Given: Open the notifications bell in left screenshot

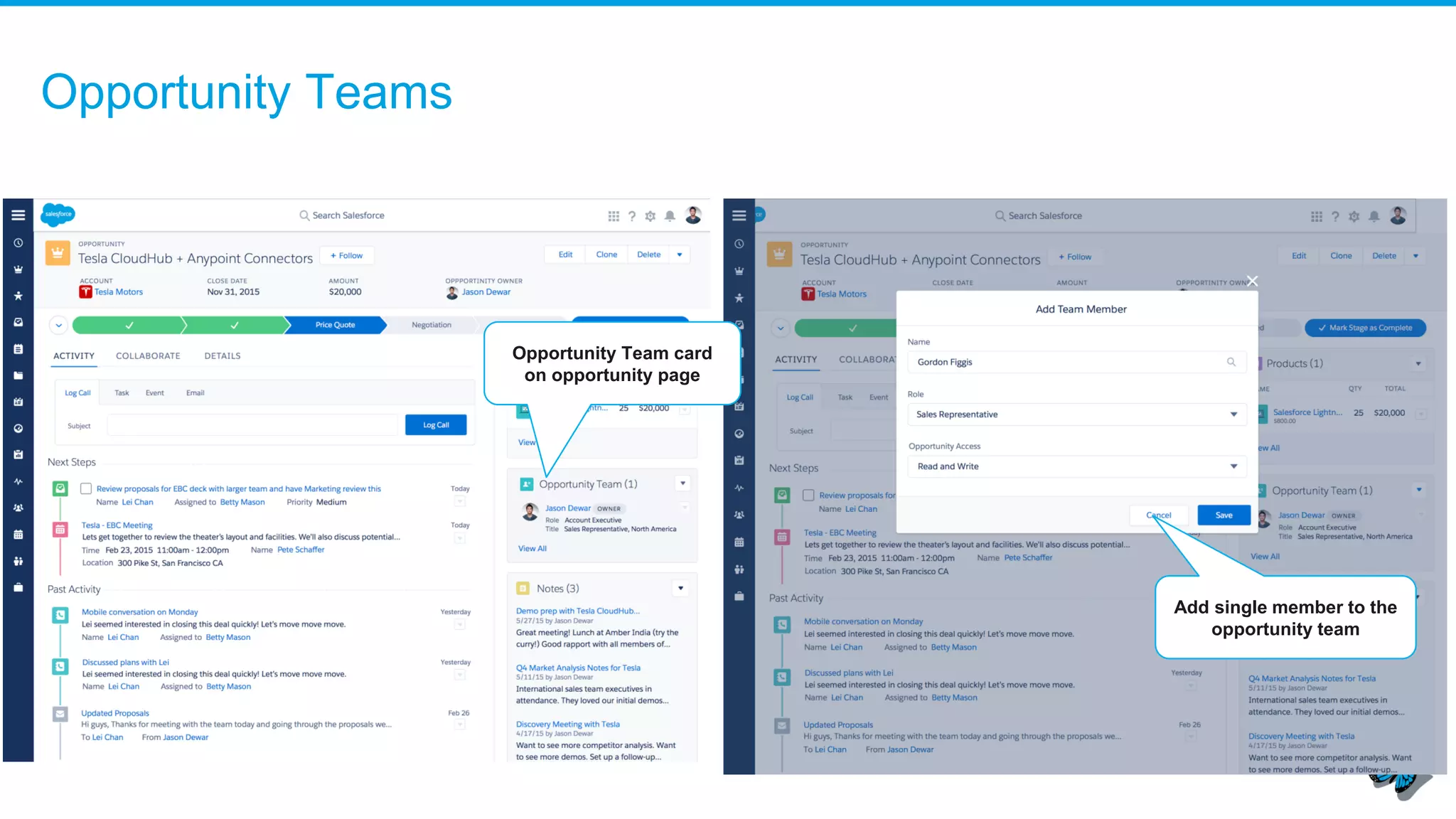Looking at the screenshot, I should (670, 216).
